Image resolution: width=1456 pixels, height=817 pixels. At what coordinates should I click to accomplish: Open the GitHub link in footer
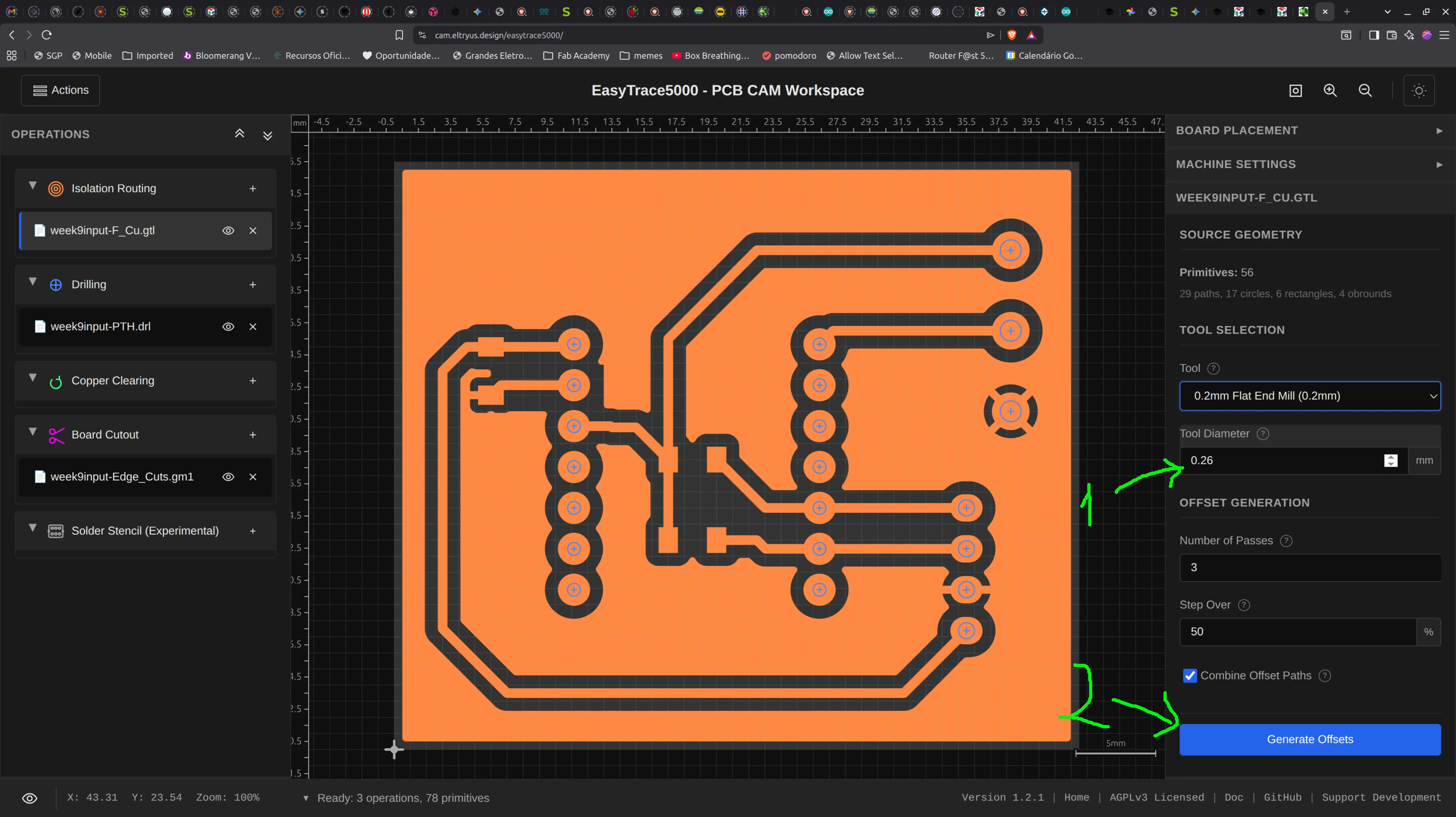1283,797
